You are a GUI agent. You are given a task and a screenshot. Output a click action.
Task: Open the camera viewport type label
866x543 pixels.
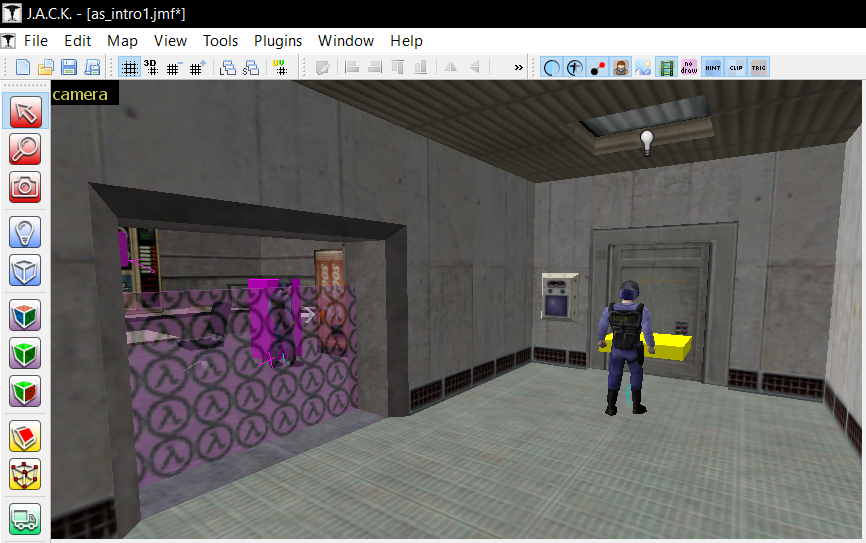click(x=80, y=94)
